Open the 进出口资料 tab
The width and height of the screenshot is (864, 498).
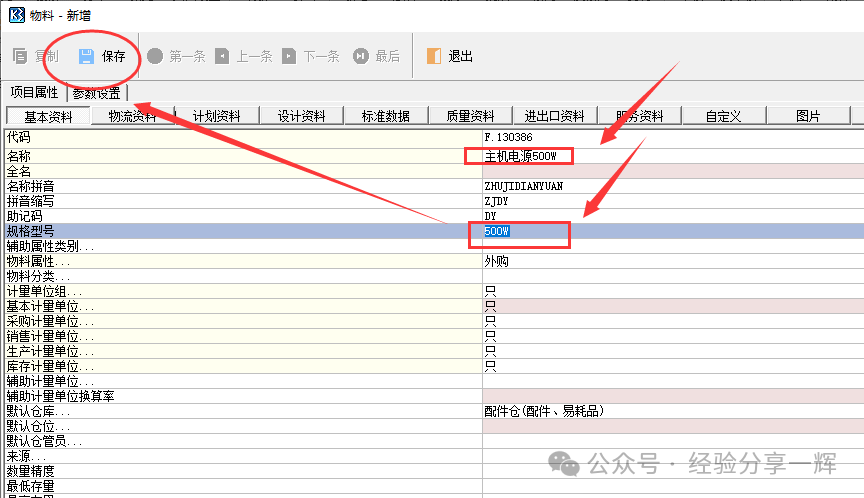[x=554, y=116]
